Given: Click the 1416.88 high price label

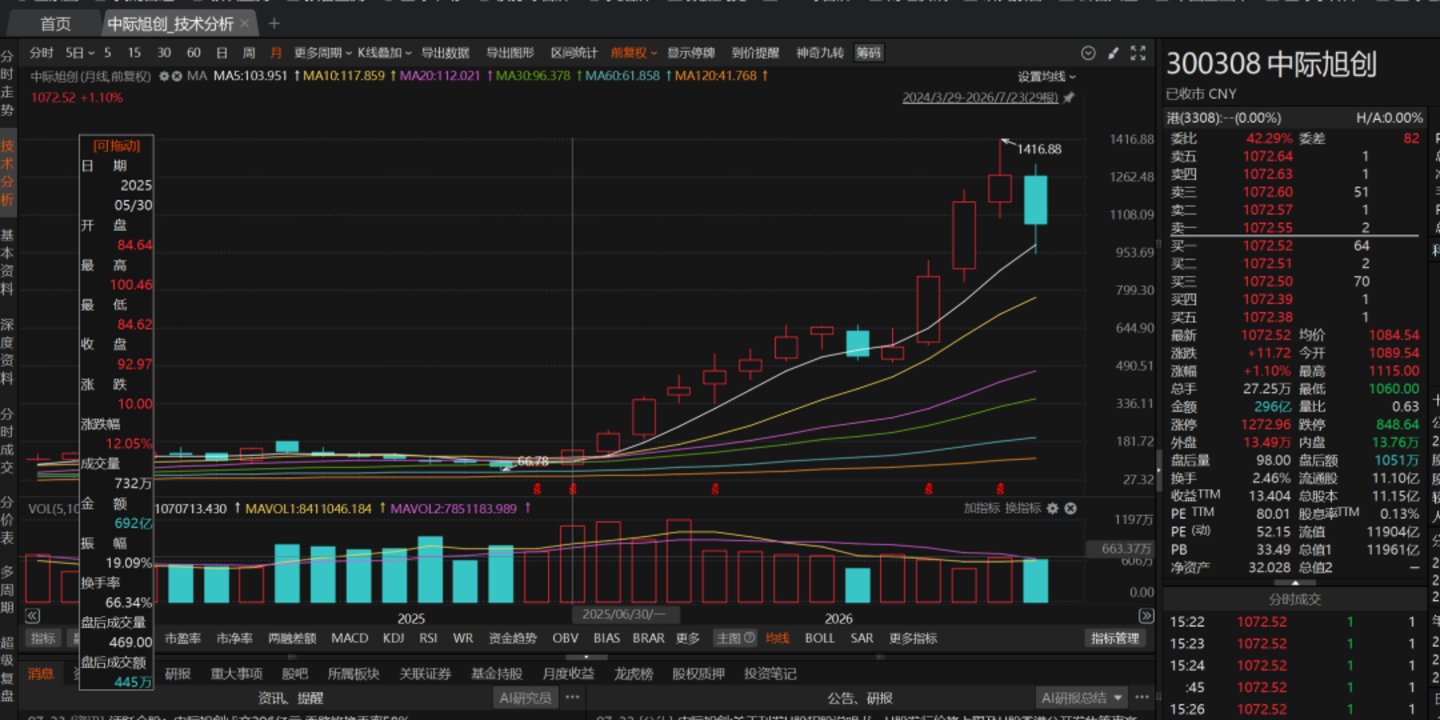Looking at the screenshot, I should [1039, 149].
